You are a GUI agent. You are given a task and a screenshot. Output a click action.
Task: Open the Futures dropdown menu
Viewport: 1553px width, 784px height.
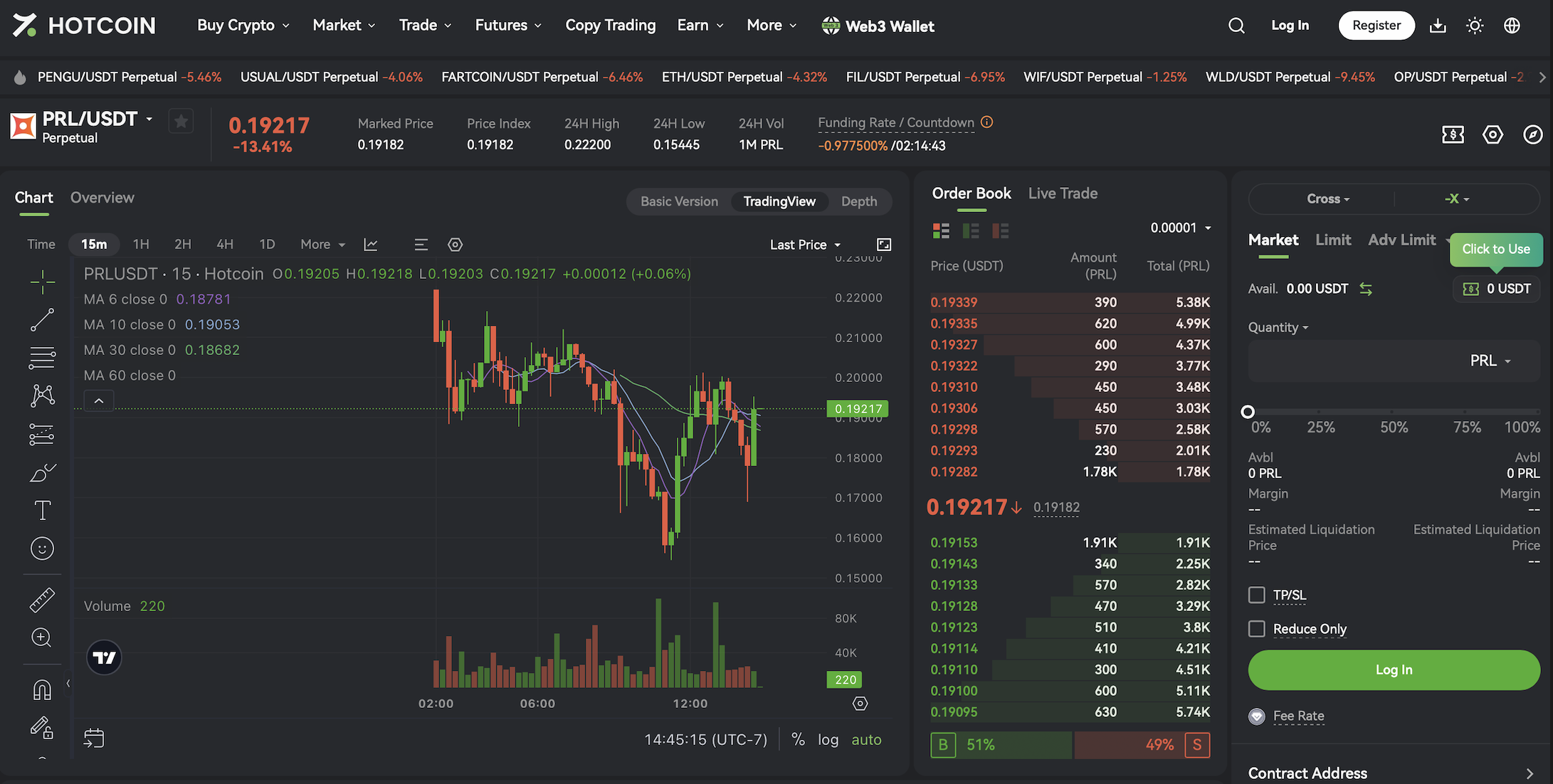[x=508, y=25]
